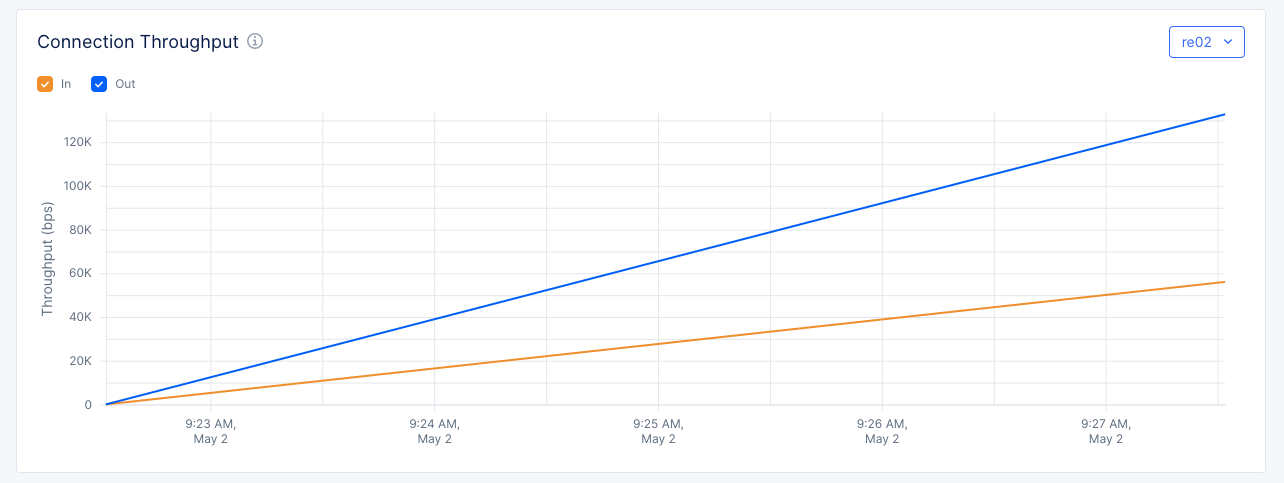Click the Connection Throughput title
This screenshot has width=1284, height=483.
tap(138, 42)
